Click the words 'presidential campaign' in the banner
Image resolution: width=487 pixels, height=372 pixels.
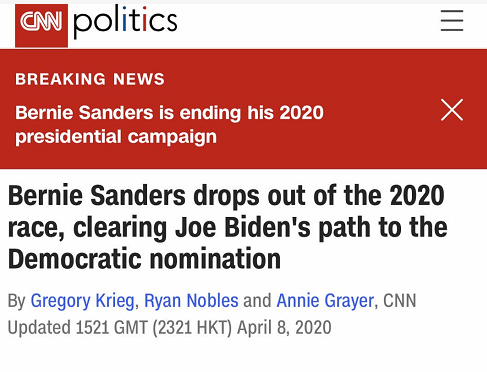click(116, 137)
